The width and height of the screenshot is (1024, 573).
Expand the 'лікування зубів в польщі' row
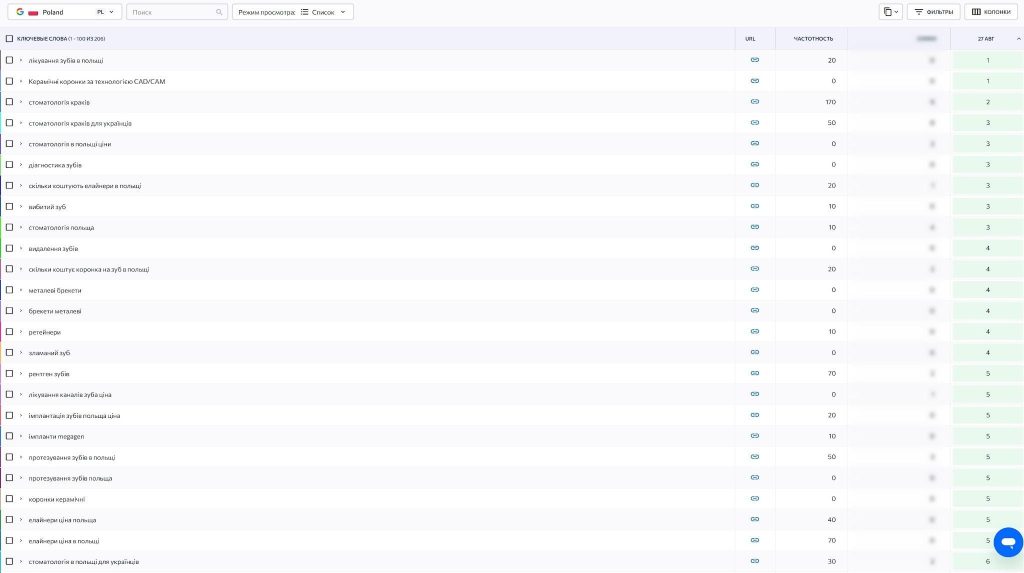pyautogui.click(x=21, y=60)
